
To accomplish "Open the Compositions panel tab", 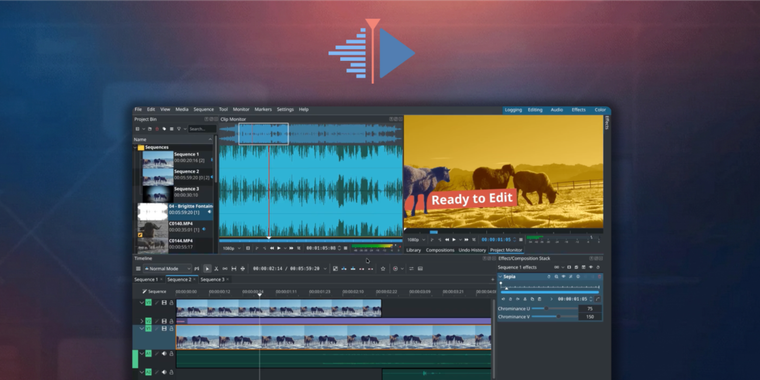I will point(440,250).
